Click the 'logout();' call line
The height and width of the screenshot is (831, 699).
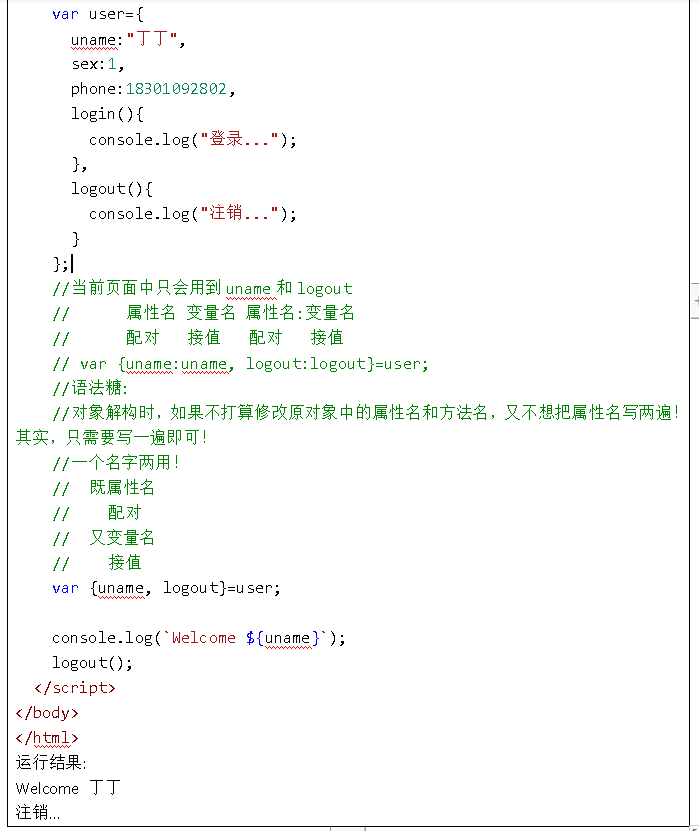[x=92, y=662]
